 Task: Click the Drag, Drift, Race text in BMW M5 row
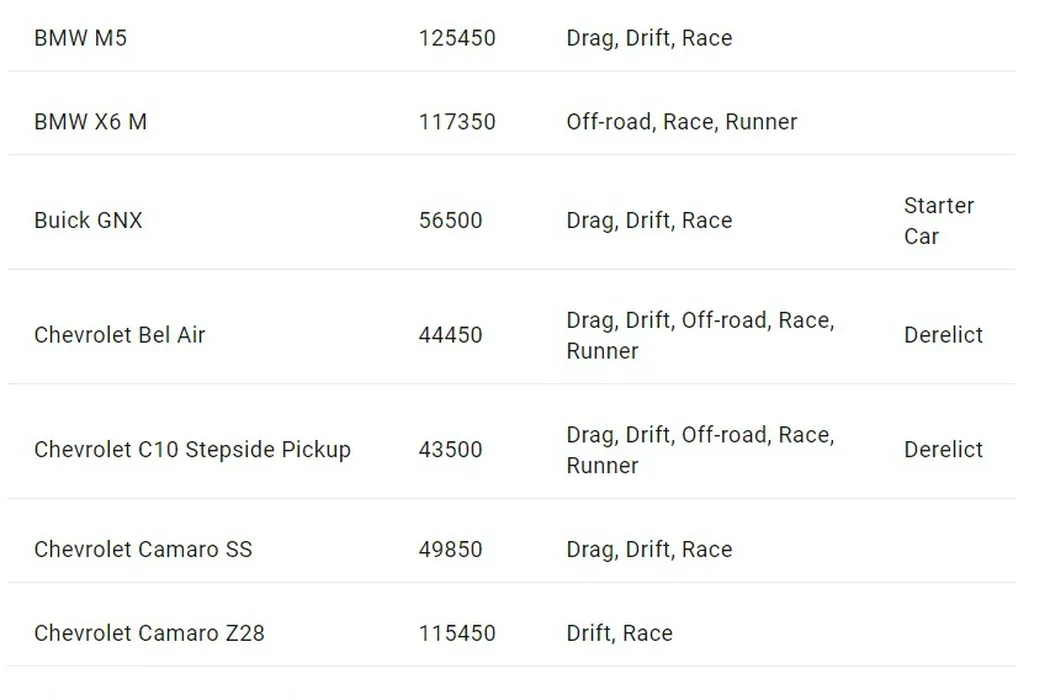(x=649, y=38)
